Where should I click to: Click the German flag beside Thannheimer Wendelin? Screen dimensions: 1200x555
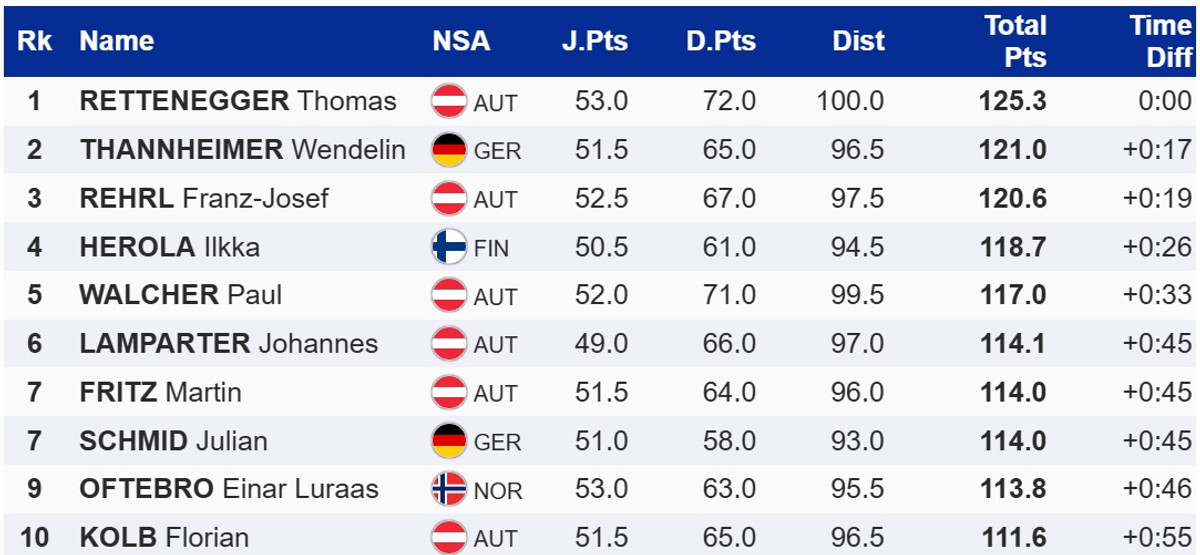(x=449, y=150)
